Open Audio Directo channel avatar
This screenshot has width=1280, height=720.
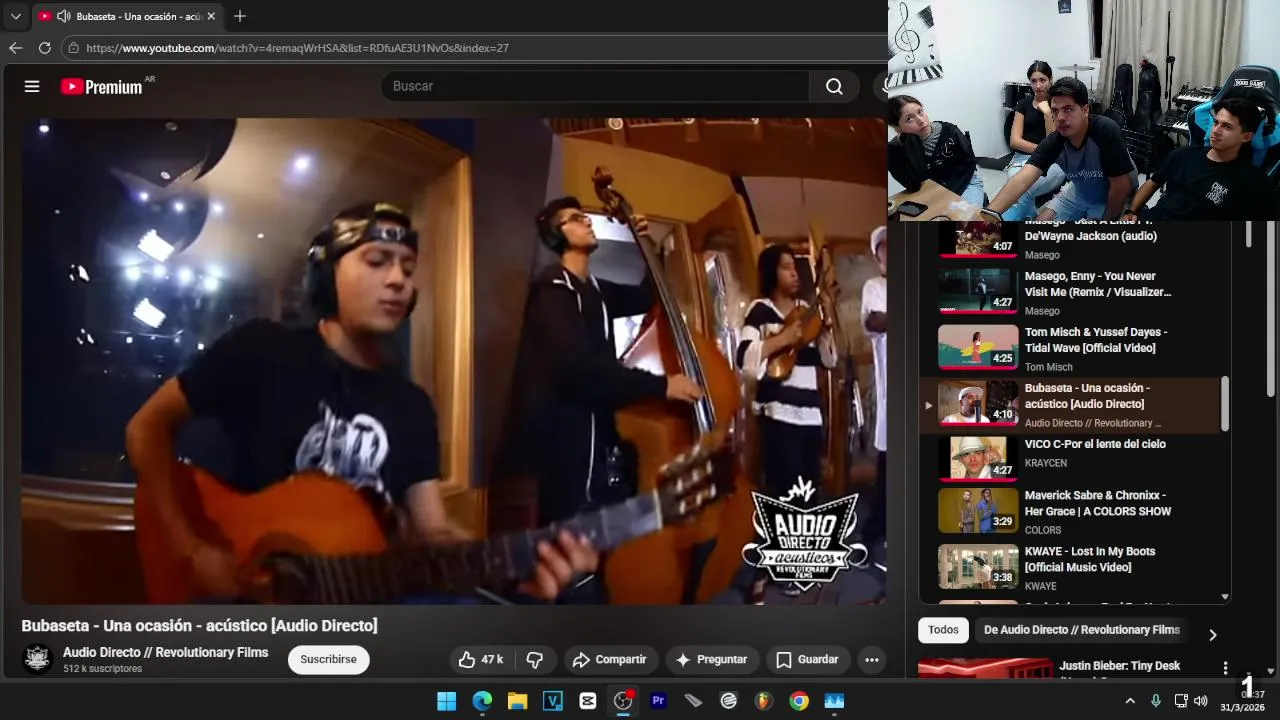(x=38, y=659)
